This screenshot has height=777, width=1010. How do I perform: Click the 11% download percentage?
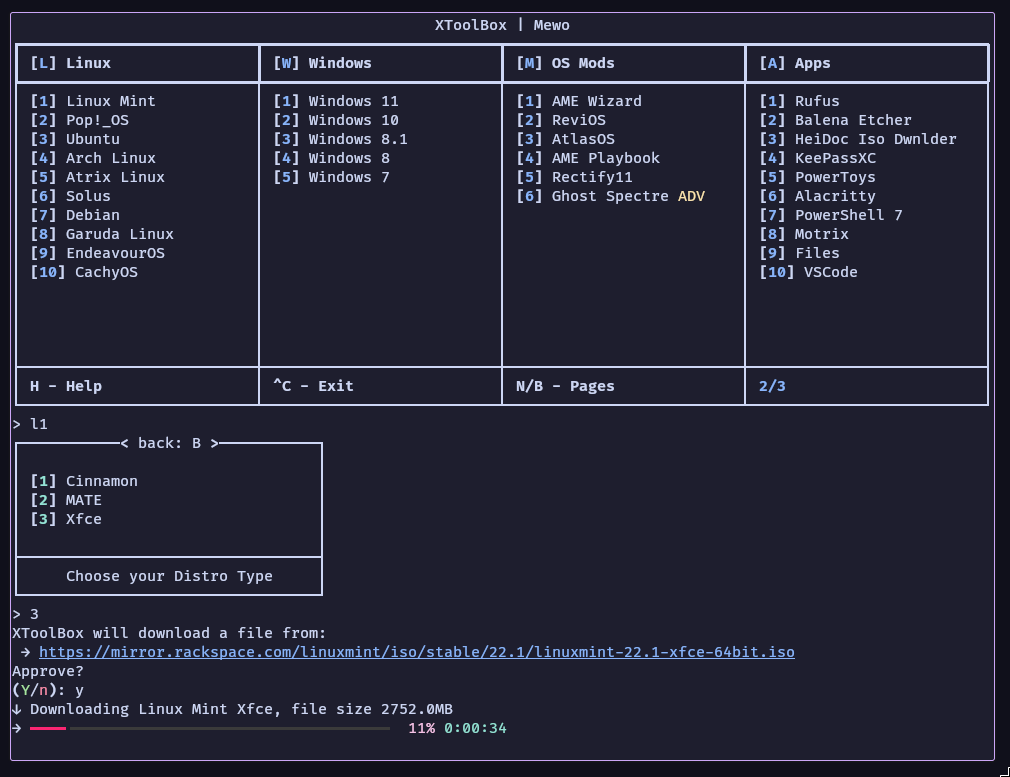pos(421,729)
